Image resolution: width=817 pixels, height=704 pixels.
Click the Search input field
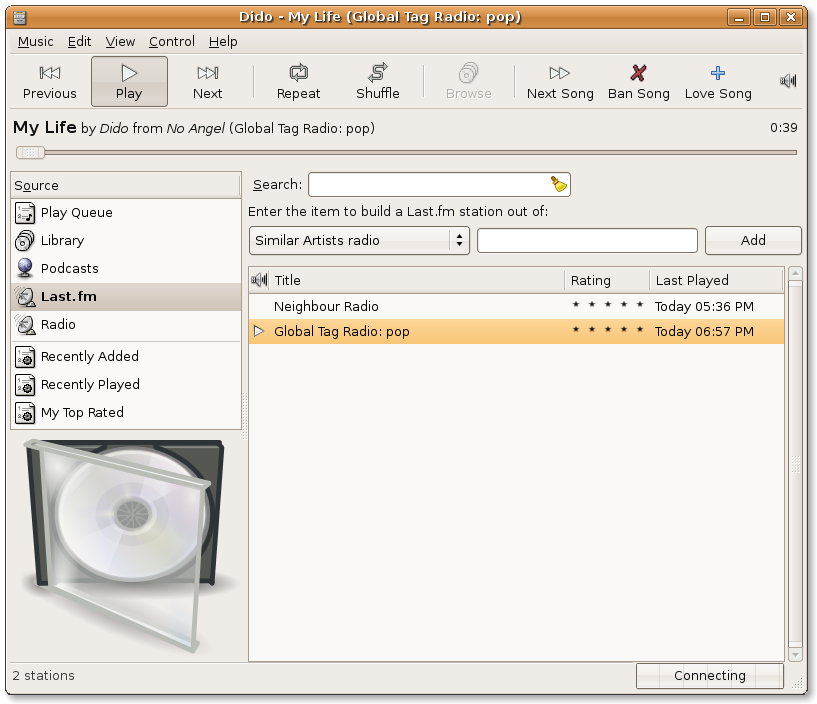click(x=439, y=184)
